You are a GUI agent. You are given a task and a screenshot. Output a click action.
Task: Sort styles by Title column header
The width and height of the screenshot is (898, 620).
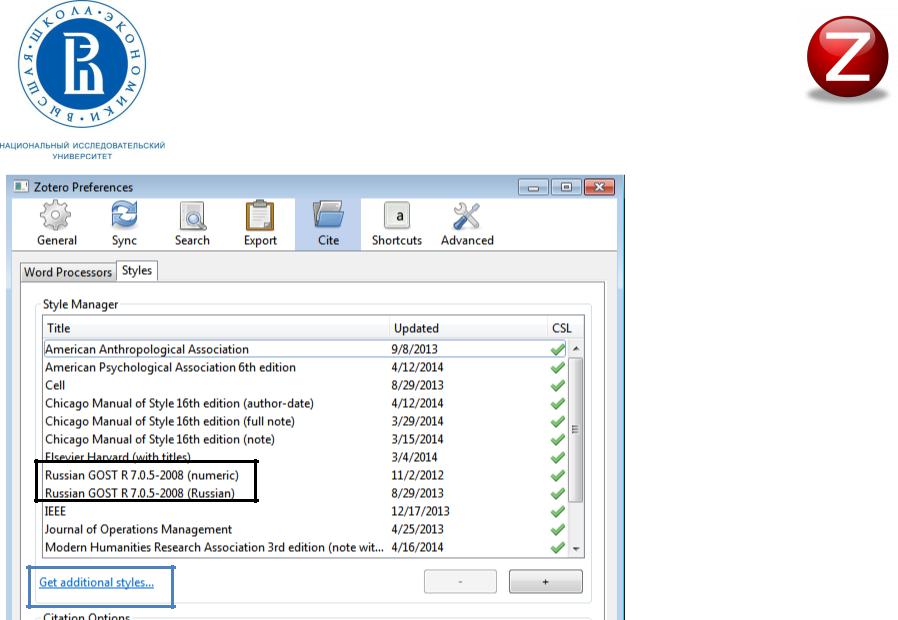coord(216,328)
